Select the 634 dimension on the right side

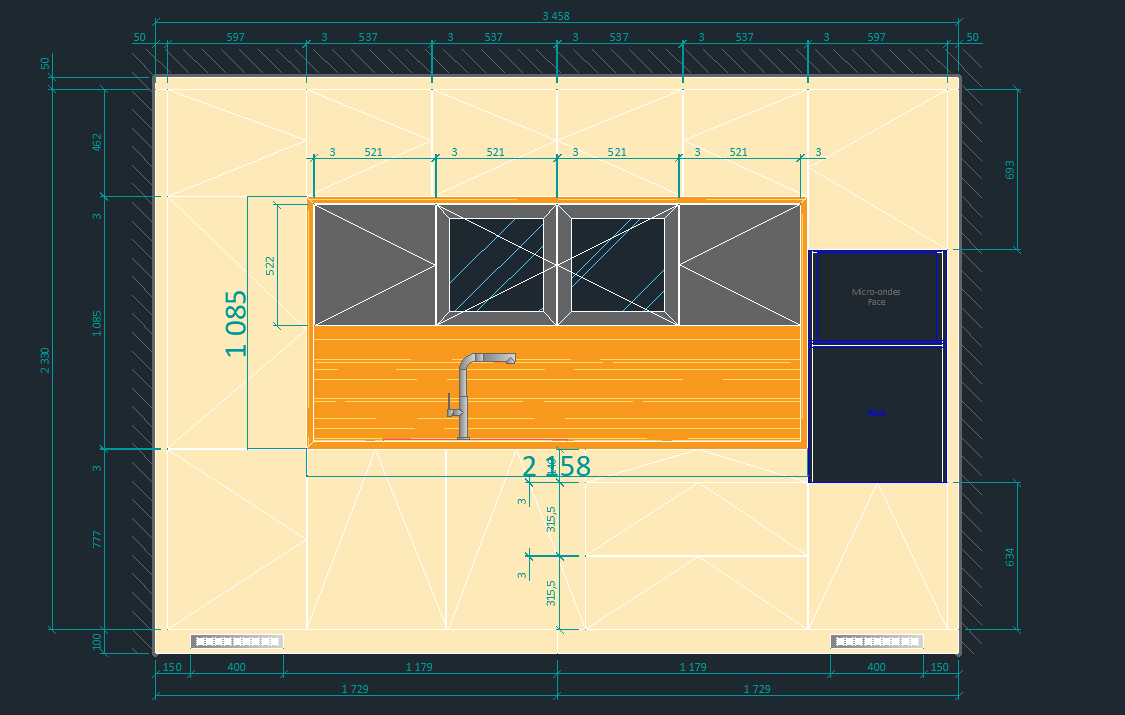tap(1009, 555)
